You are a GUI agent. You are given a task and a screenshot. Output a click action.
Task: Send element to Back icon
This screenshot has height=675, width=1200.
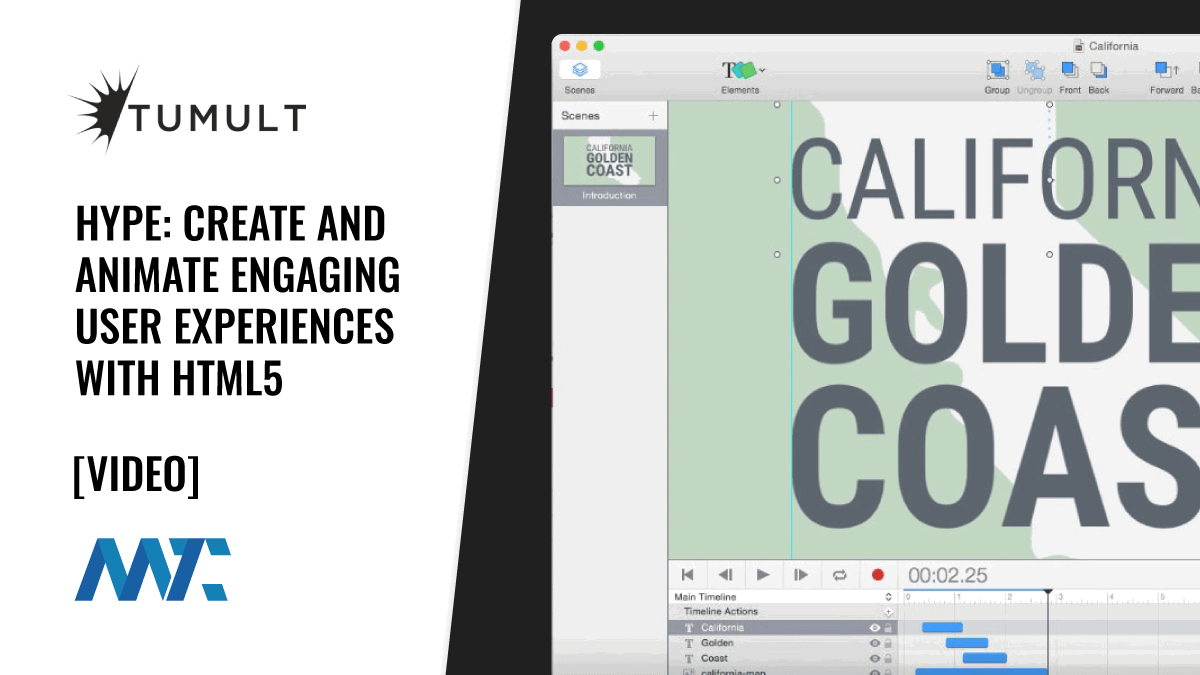click(x=1098, y=69)
